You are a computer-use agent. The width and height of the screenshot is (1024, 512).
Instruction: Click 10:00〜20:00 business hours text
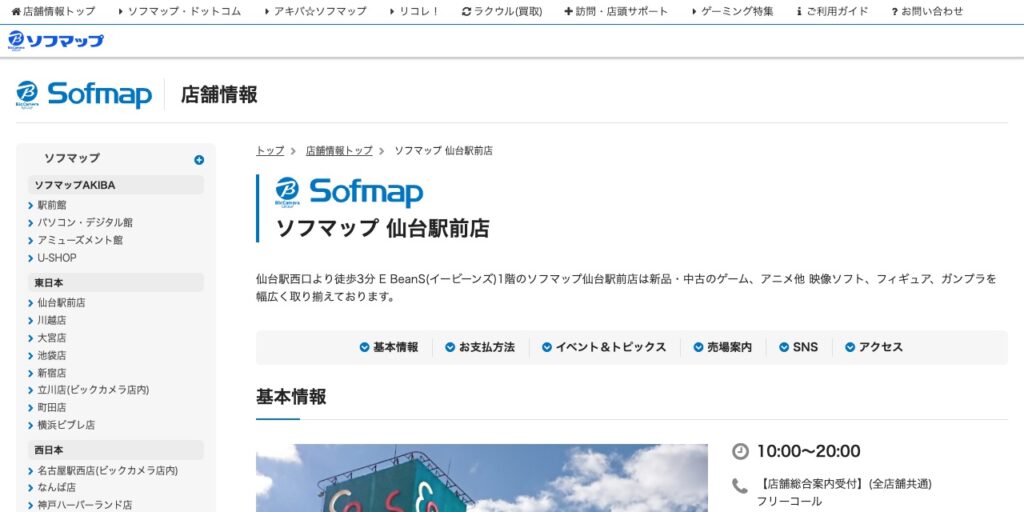coord(808,451)
